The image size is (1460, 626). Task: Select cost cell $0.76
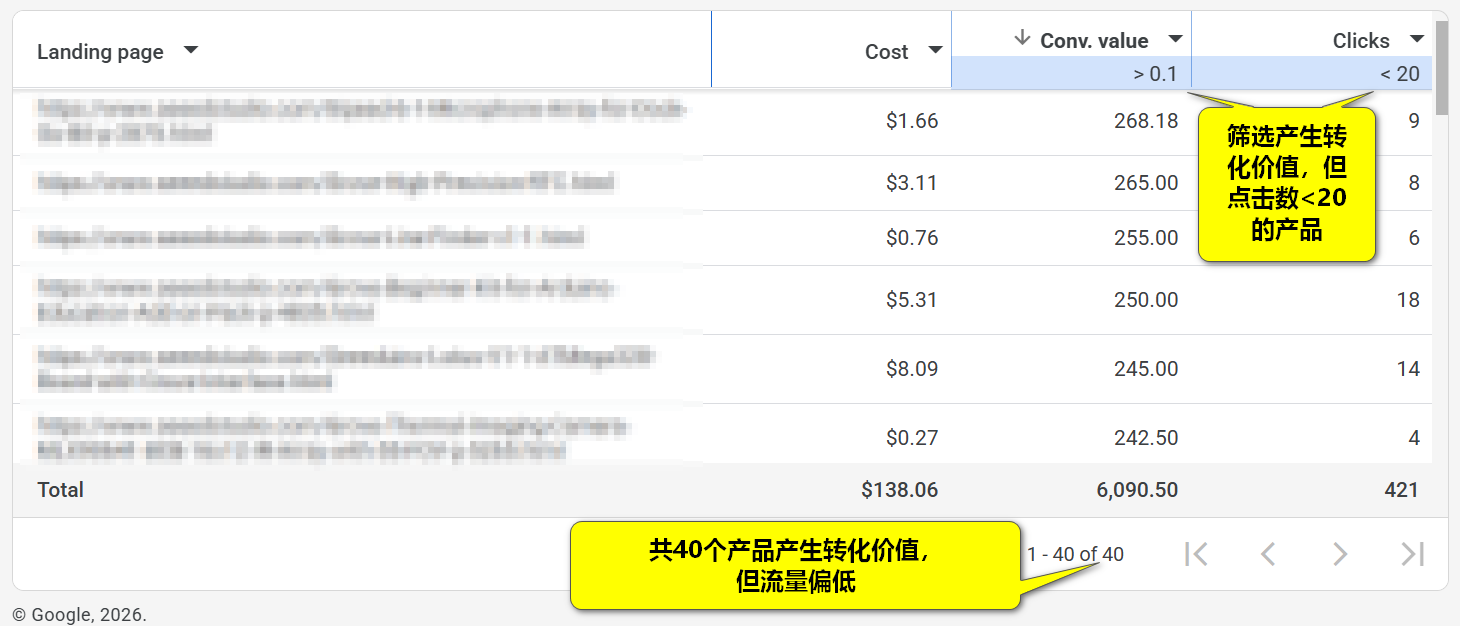[912, 238]
